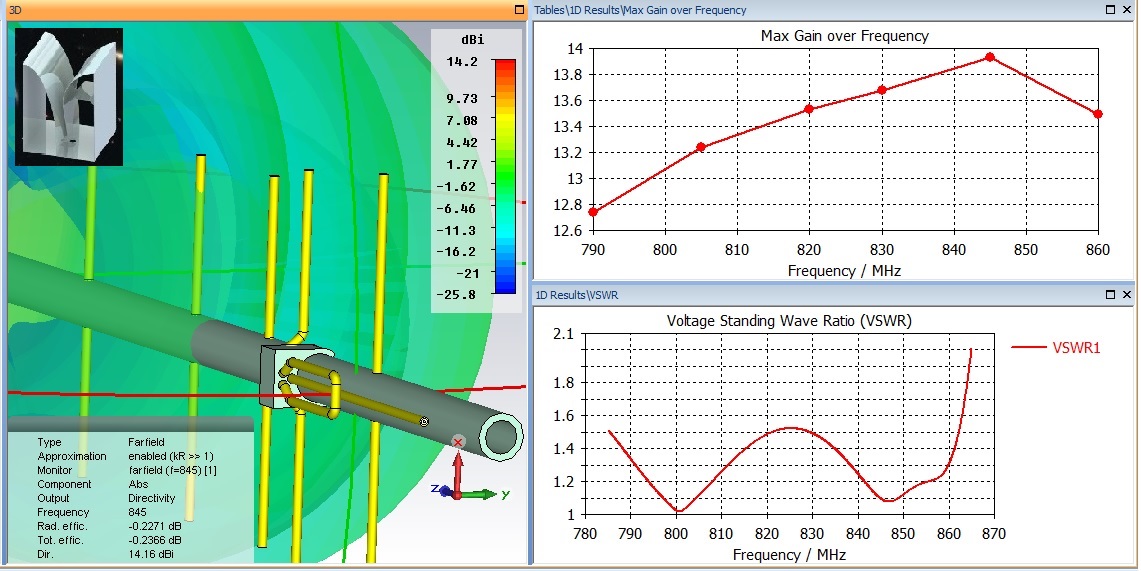Click the 'Frequency / MHz' label under the VSWR plot
This screenshot has width=1141, height=571.
pyautogui.click(x=790, y=554)
